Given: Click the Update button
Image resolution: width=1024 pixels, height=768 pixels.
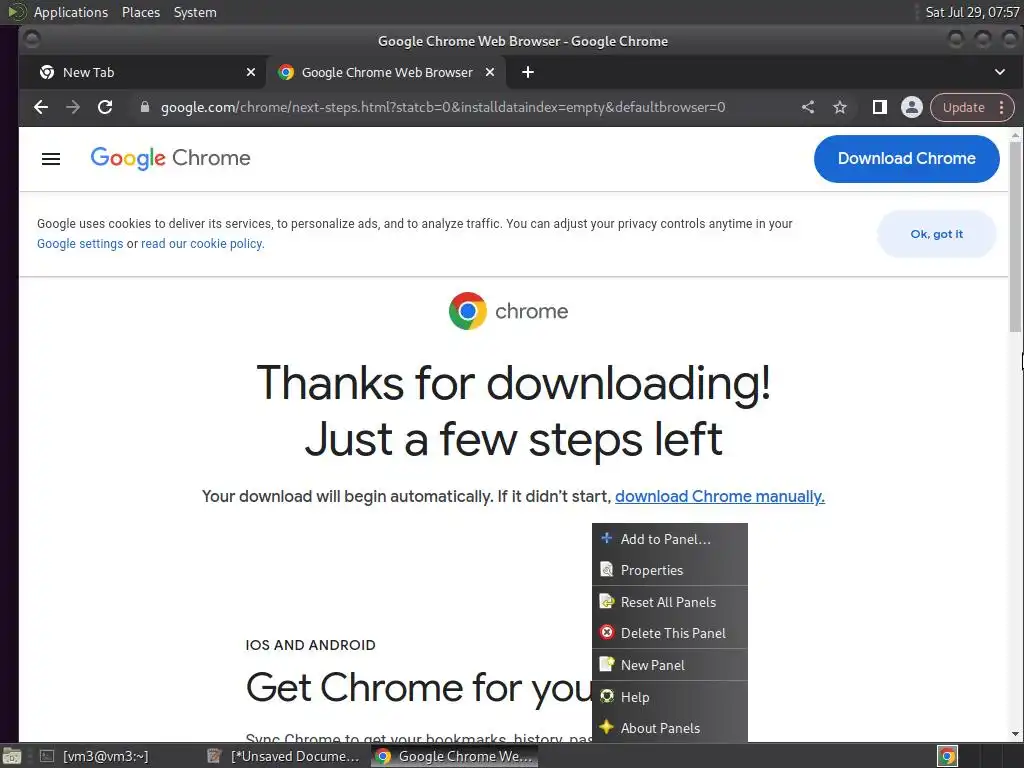Looking at the screenshot, I should [x=963, y=107].
